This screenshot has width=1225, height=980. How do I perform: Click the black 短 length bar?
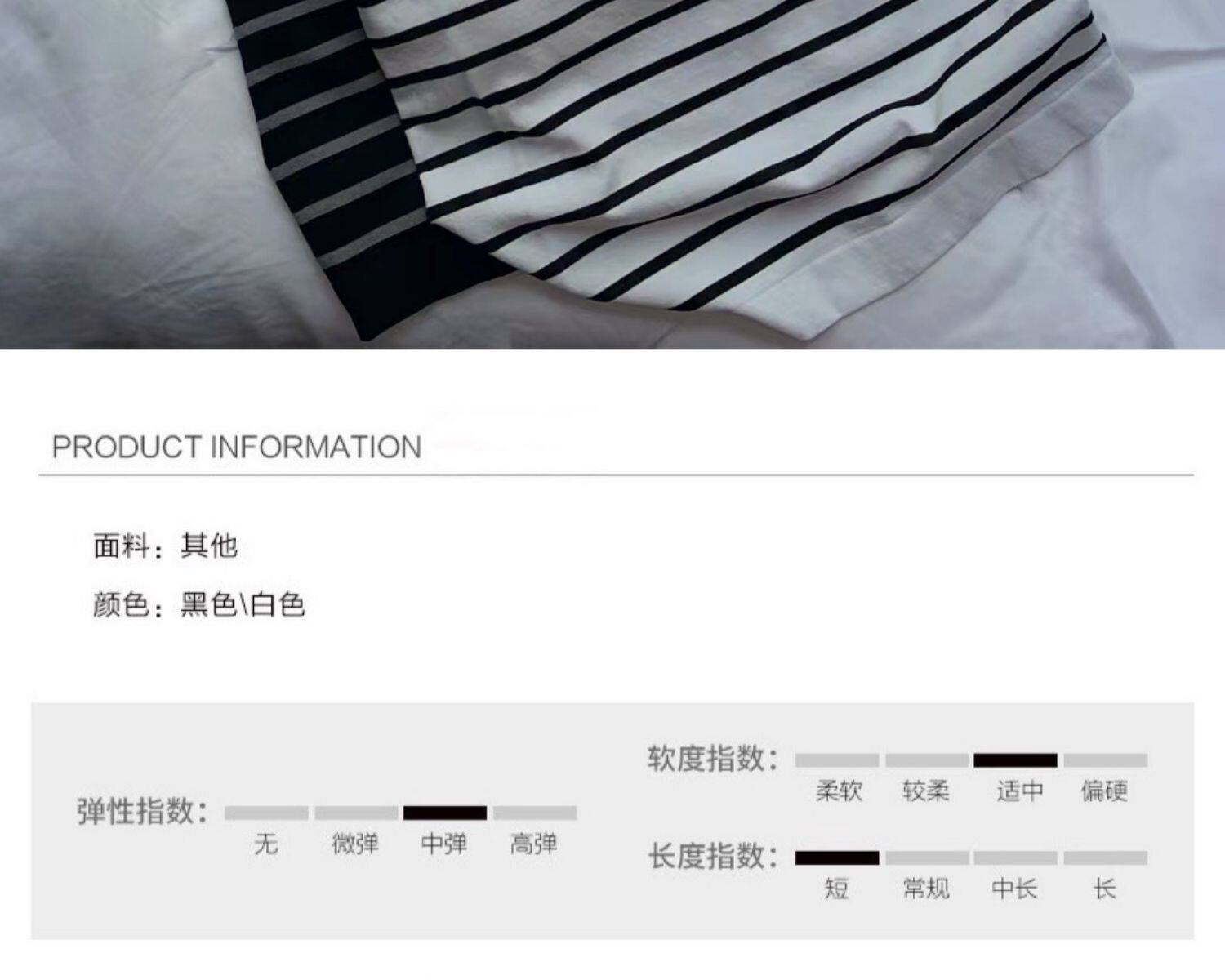click(837, 857)
